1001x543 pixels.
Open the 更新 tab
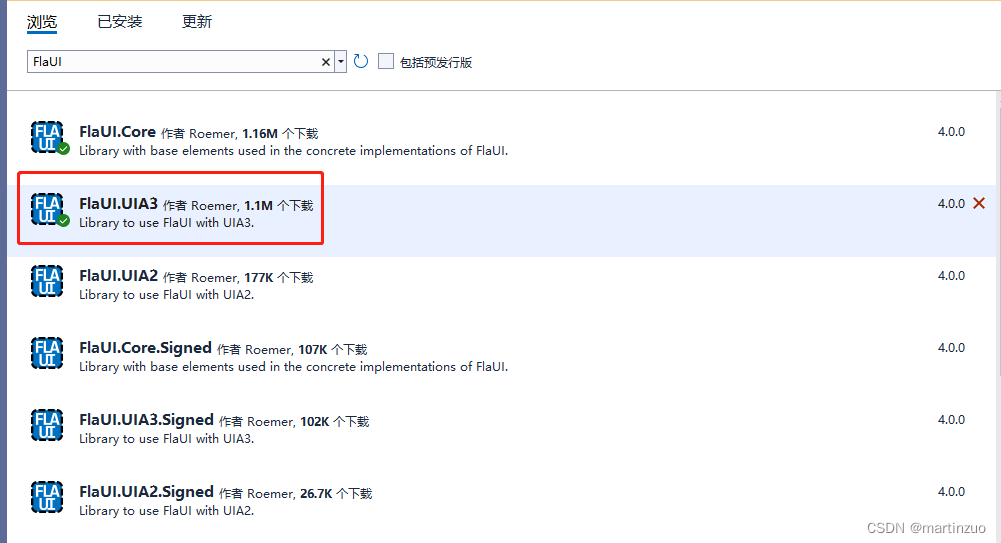click(x=197, y=22)
